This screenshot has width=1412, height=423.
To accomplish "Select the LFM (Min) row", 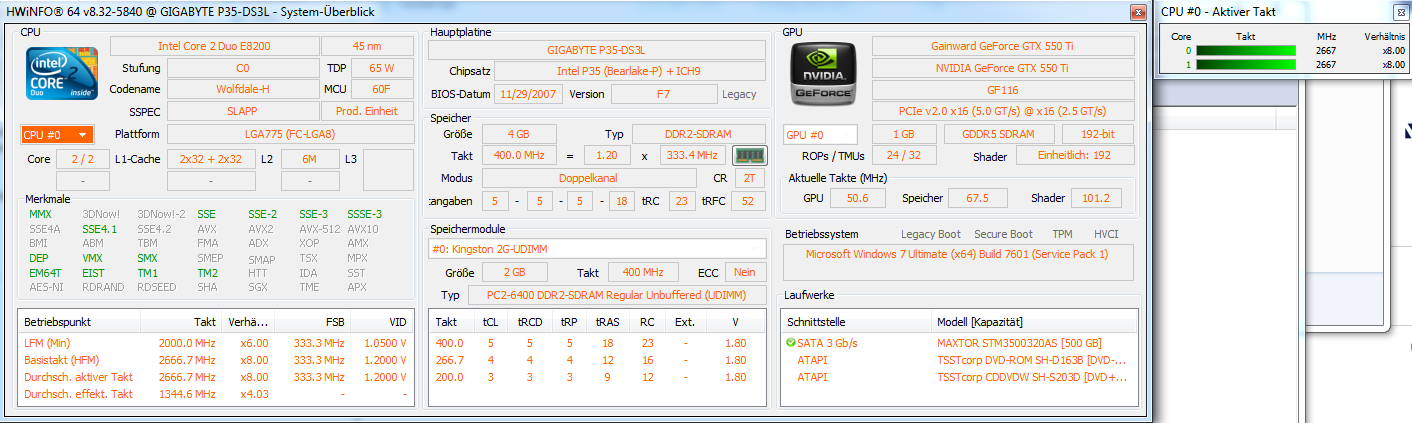I will tap(216, 343).
